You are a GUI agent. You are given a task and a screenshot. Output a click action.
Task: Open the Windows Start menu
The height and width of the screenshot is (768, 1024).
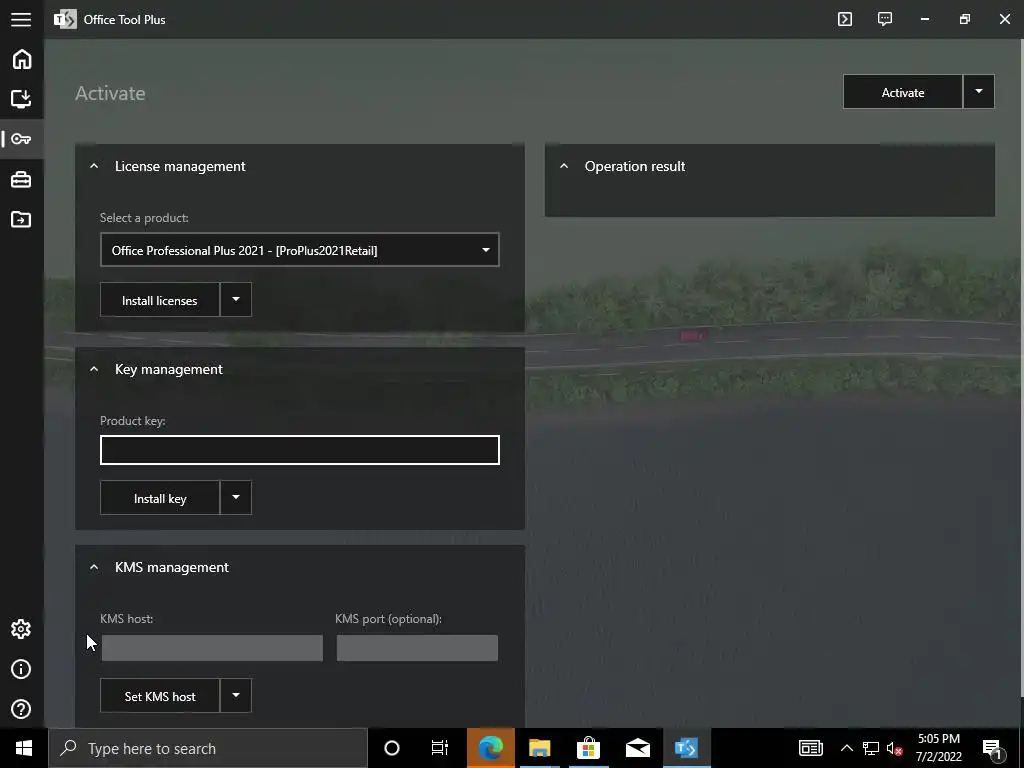[24, 748]
